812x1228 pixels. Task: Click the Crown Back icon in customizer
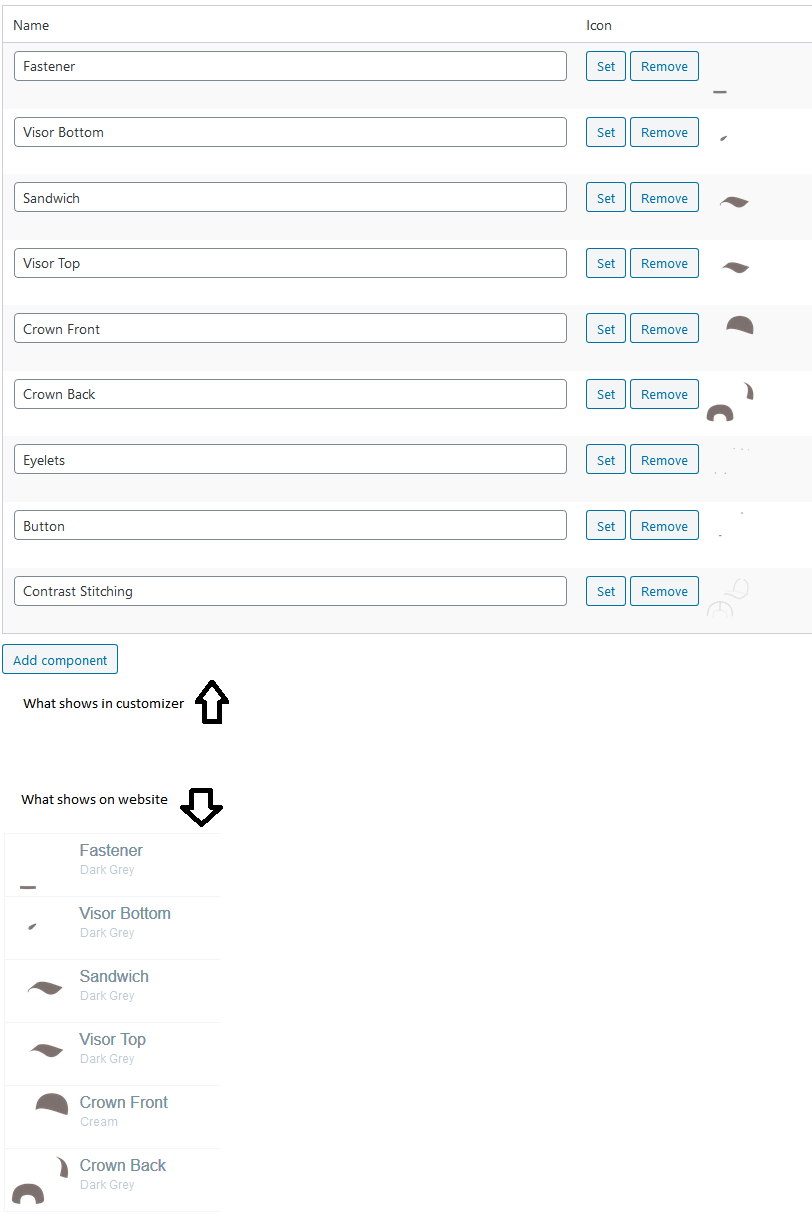coord(730,401)
